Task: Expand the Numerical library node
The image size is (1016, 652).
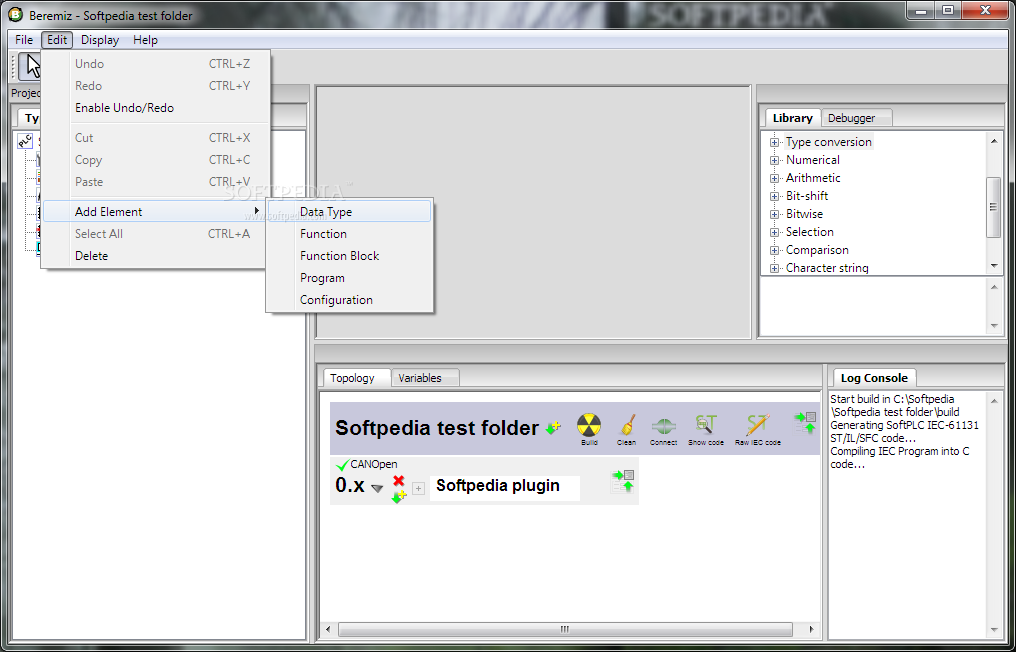Action: pyautogui.click(x=774, y=160)
